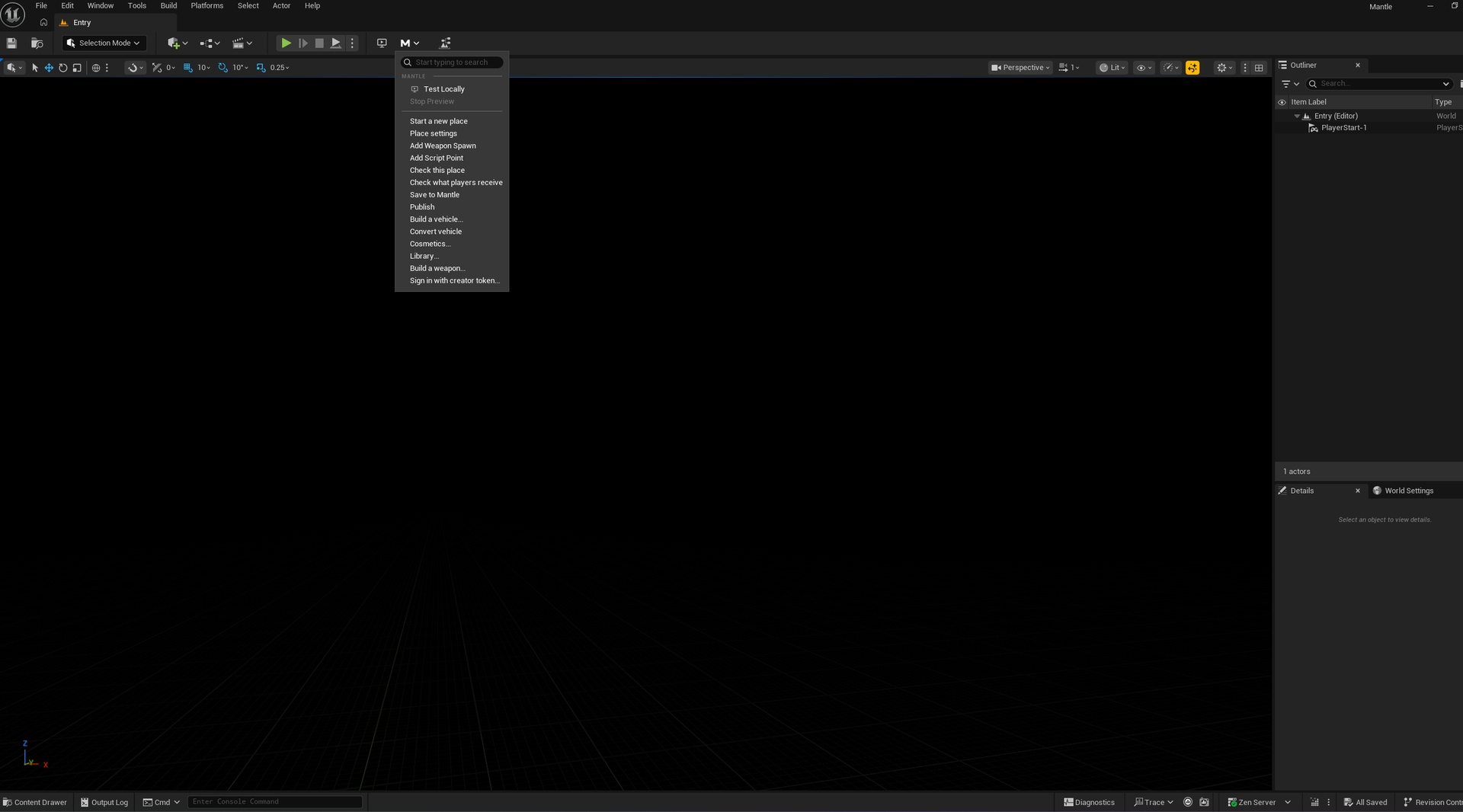Select the scale gizmo tool
Image resolution: width=1463 pixels, height=812 pixels.
[x=77, y=68]
